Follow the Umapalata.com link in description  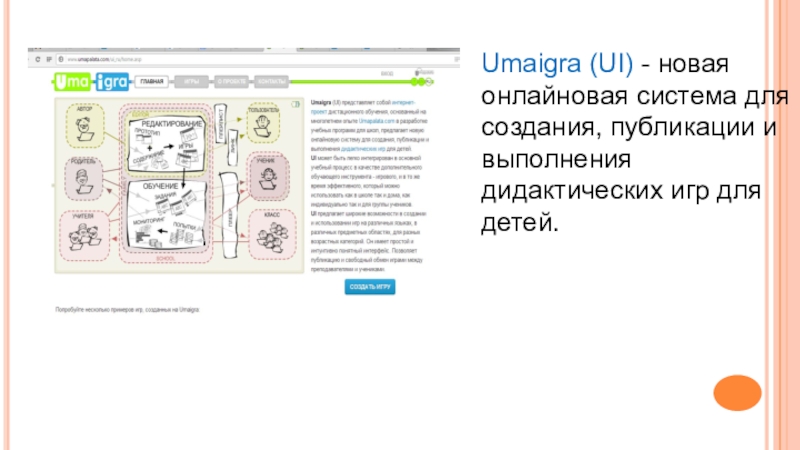pyautogui.click(x=377, y=121)
